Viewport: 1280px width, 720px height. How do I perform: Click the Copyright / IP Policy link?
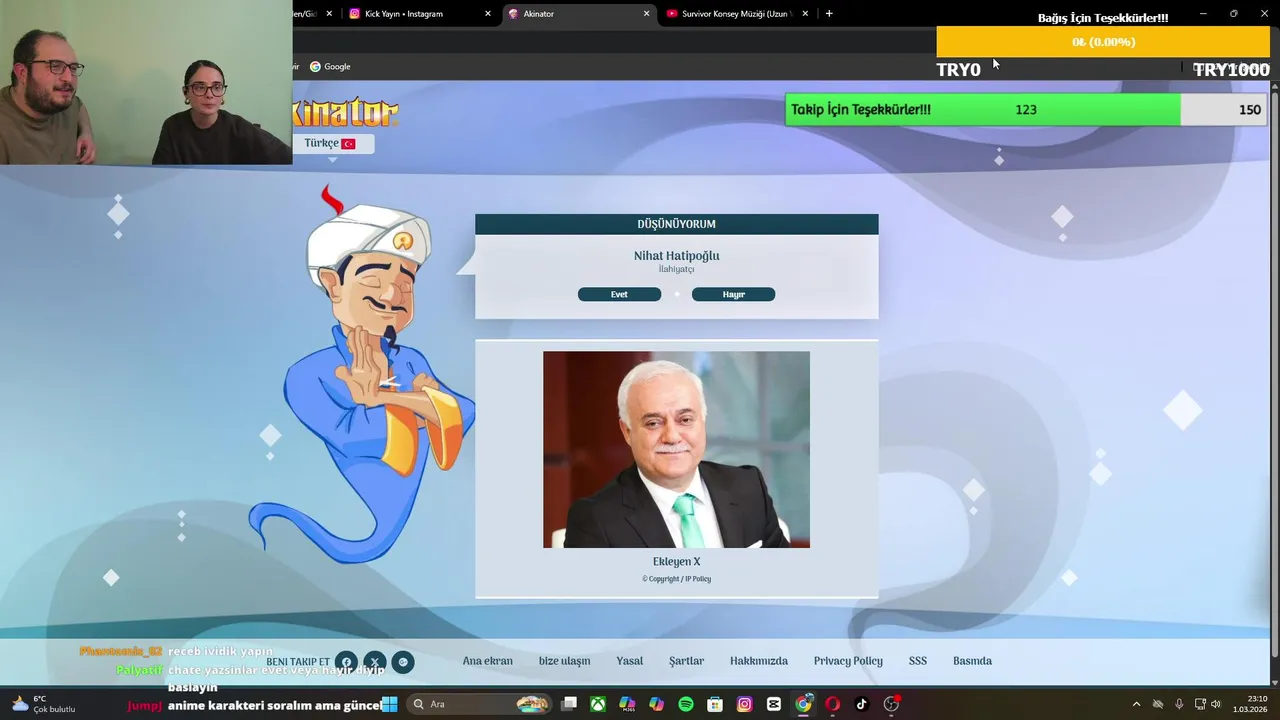tap(677, 579)
